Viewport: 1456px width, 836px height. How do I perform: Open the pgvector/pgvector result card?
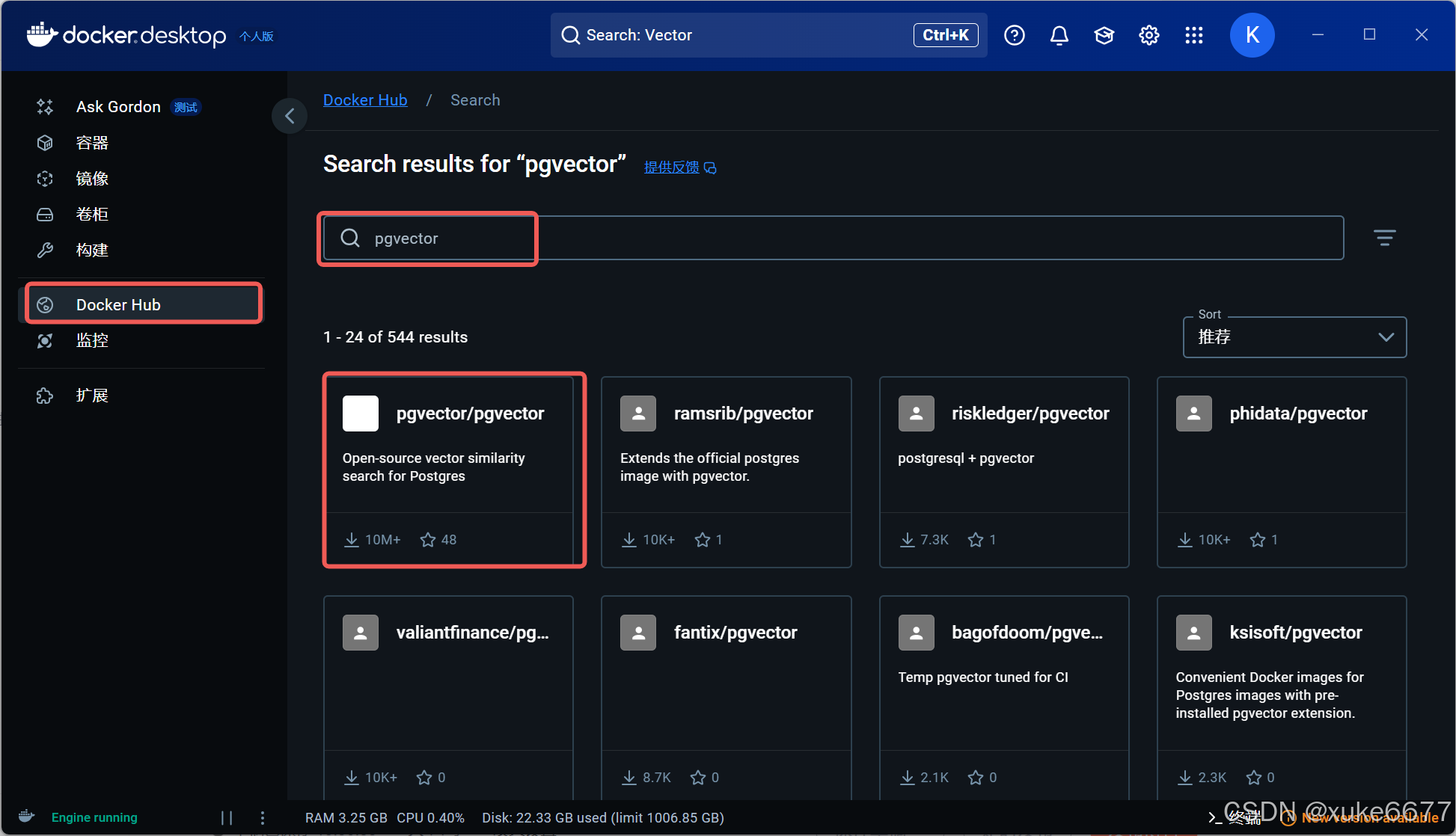click(448, 472)
